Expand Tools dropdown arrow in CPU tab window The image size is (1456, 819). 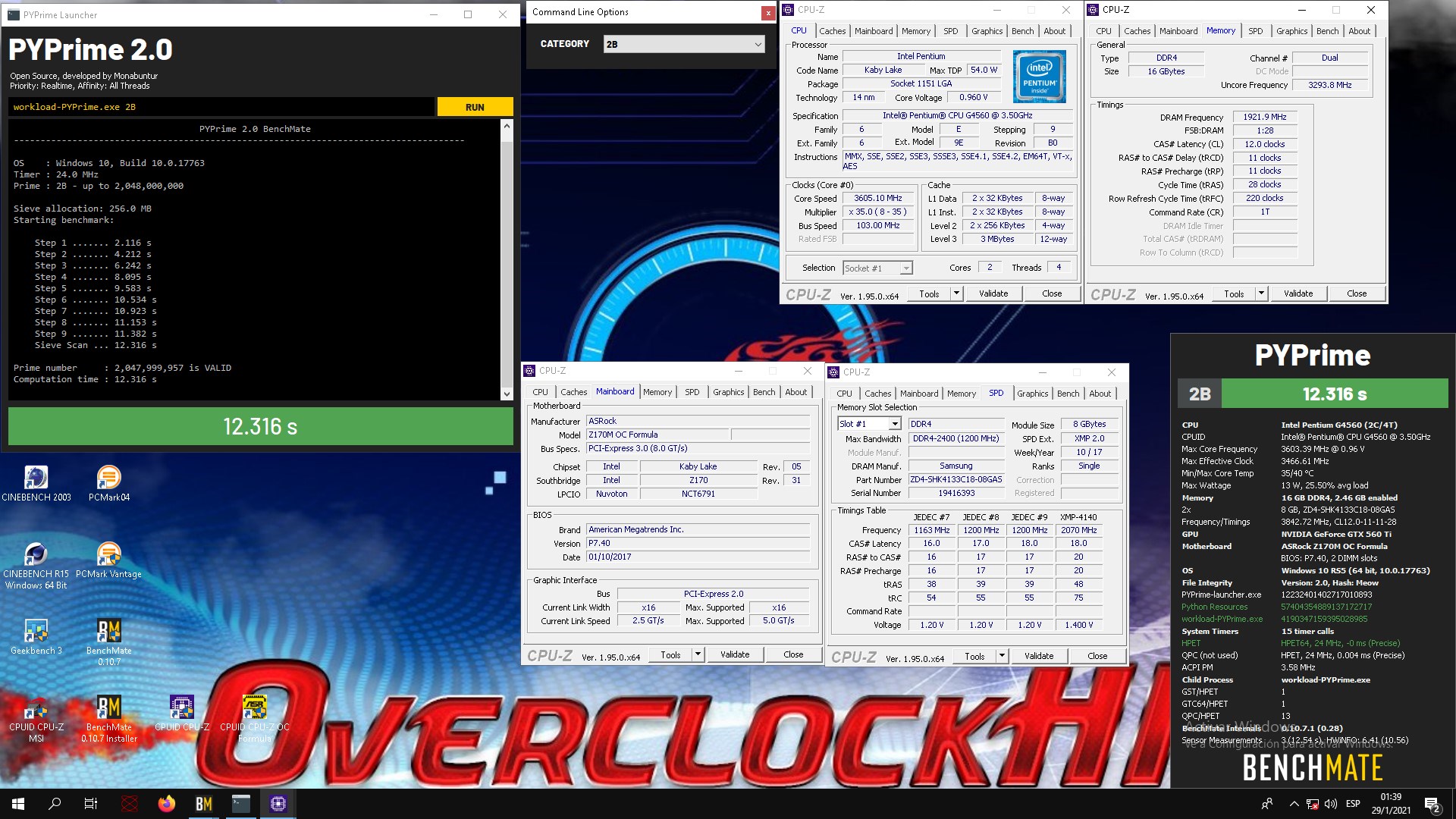(x=956, y=293)
